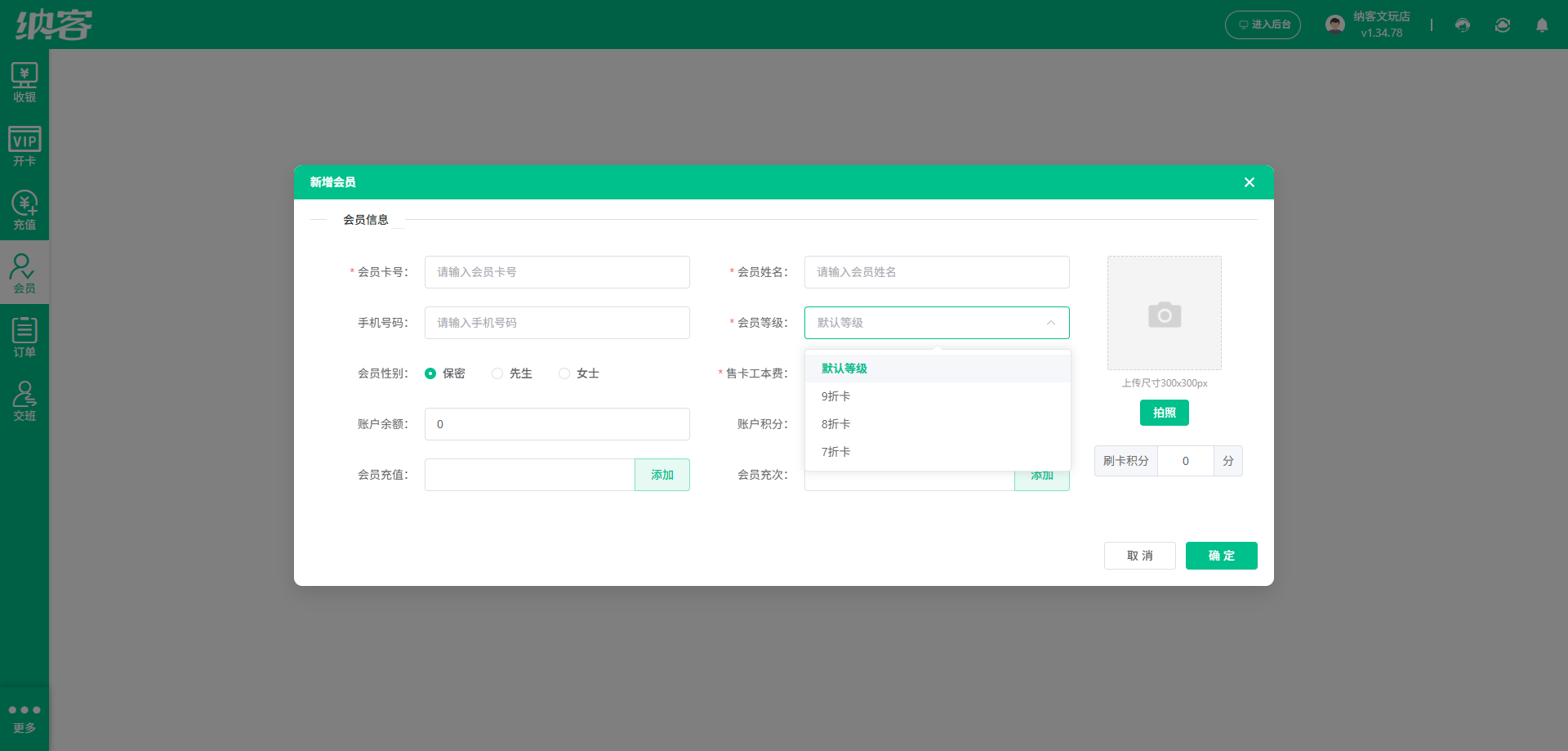This screenshot has width=1568, height=751.
Task: Select the 保密 gender radio button
Action: (x=430, y=373)
